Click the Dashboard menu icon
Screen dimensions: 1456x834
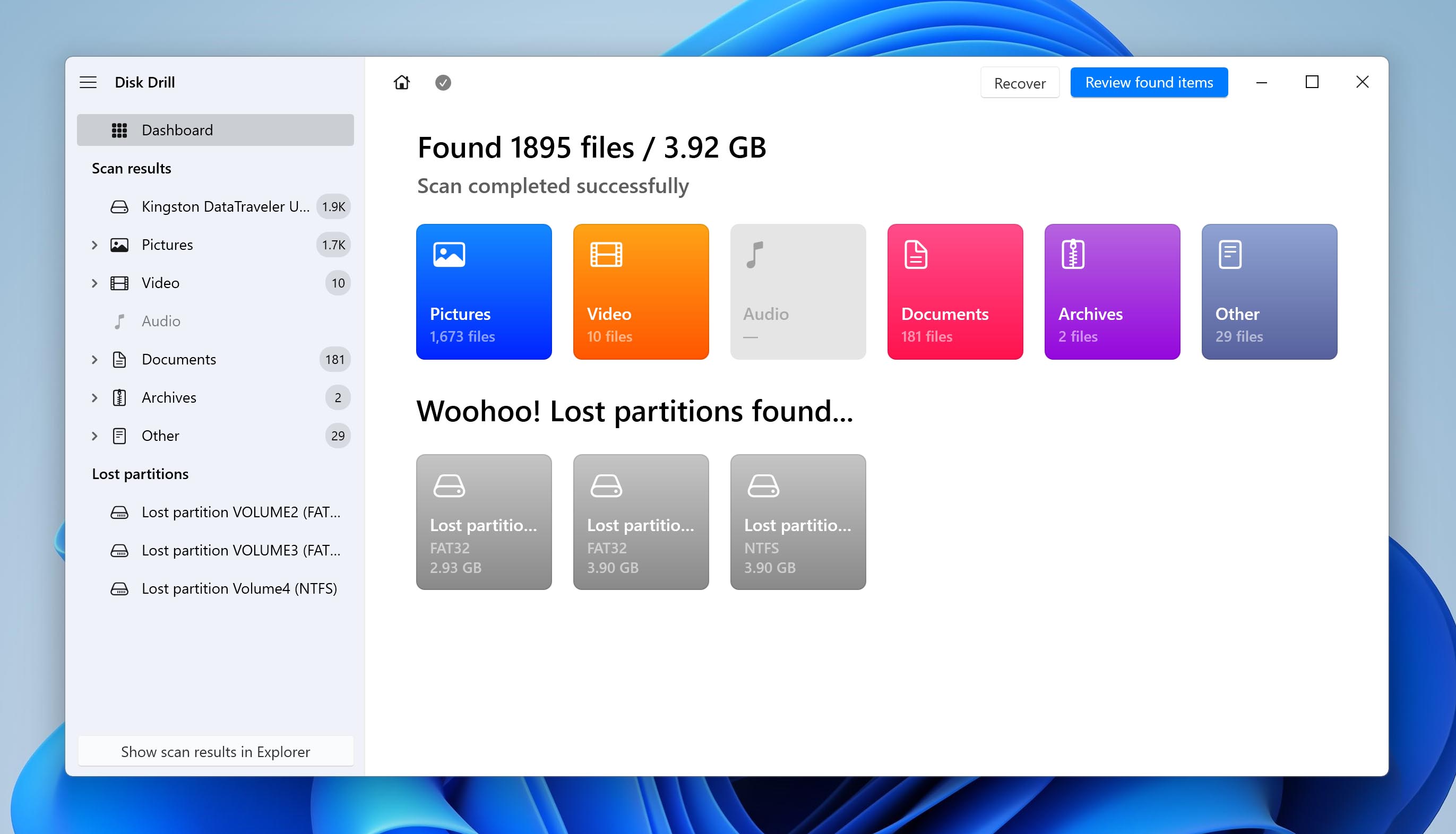118,129
